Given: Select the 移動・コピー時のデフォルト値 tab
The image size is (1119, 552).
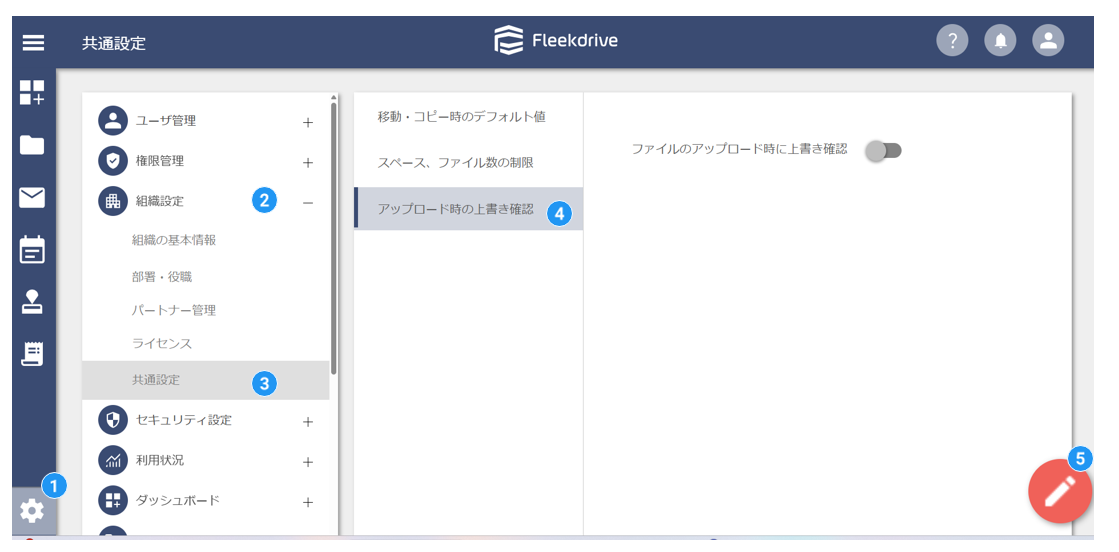Looking at the screenshot, I should point(461,117).
